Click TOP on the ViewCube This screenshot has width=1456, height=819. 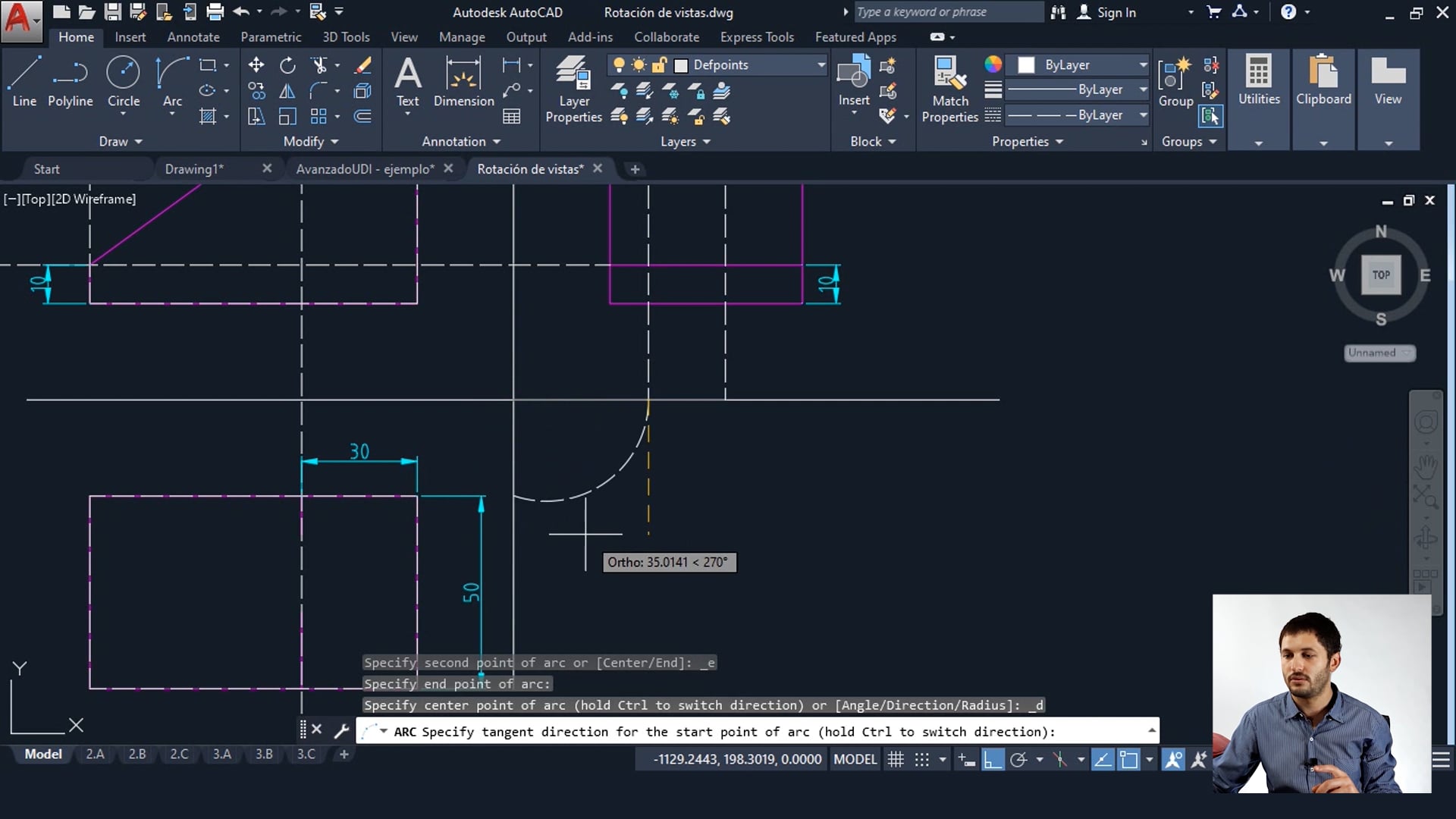[x=1381, y=275]
